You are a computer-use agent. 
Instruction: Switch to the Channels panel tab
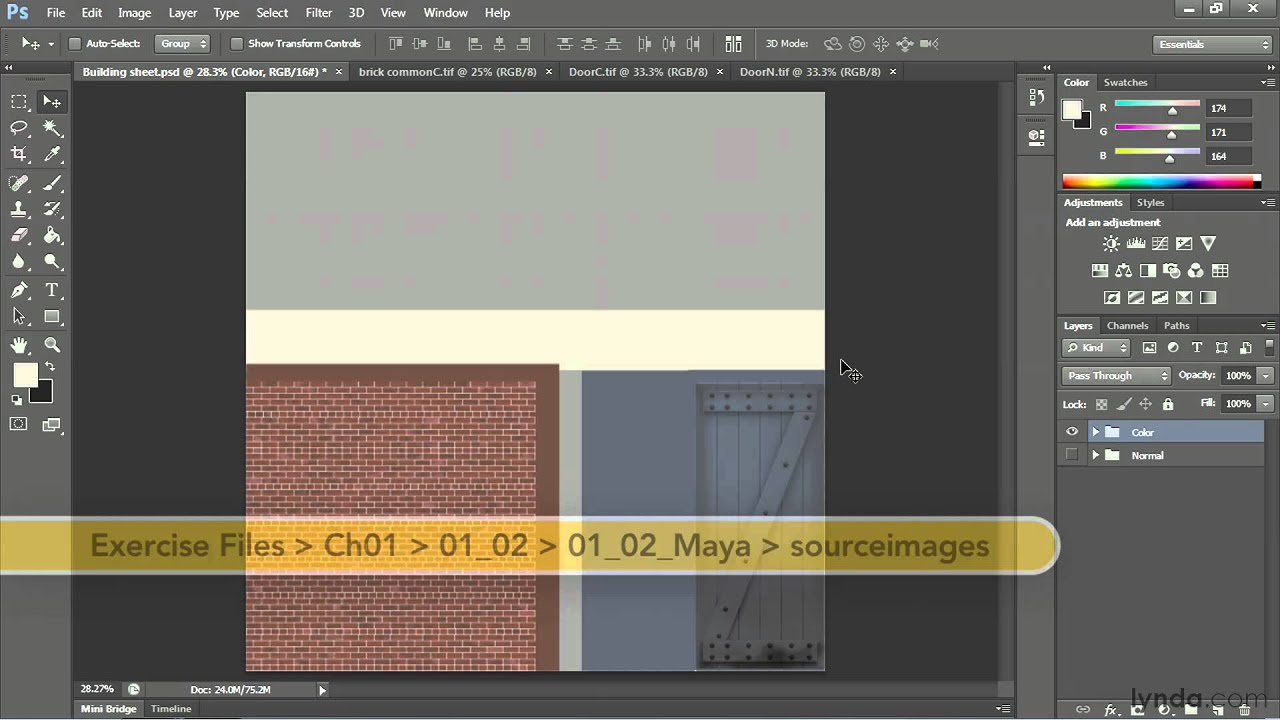[1127, 326]
